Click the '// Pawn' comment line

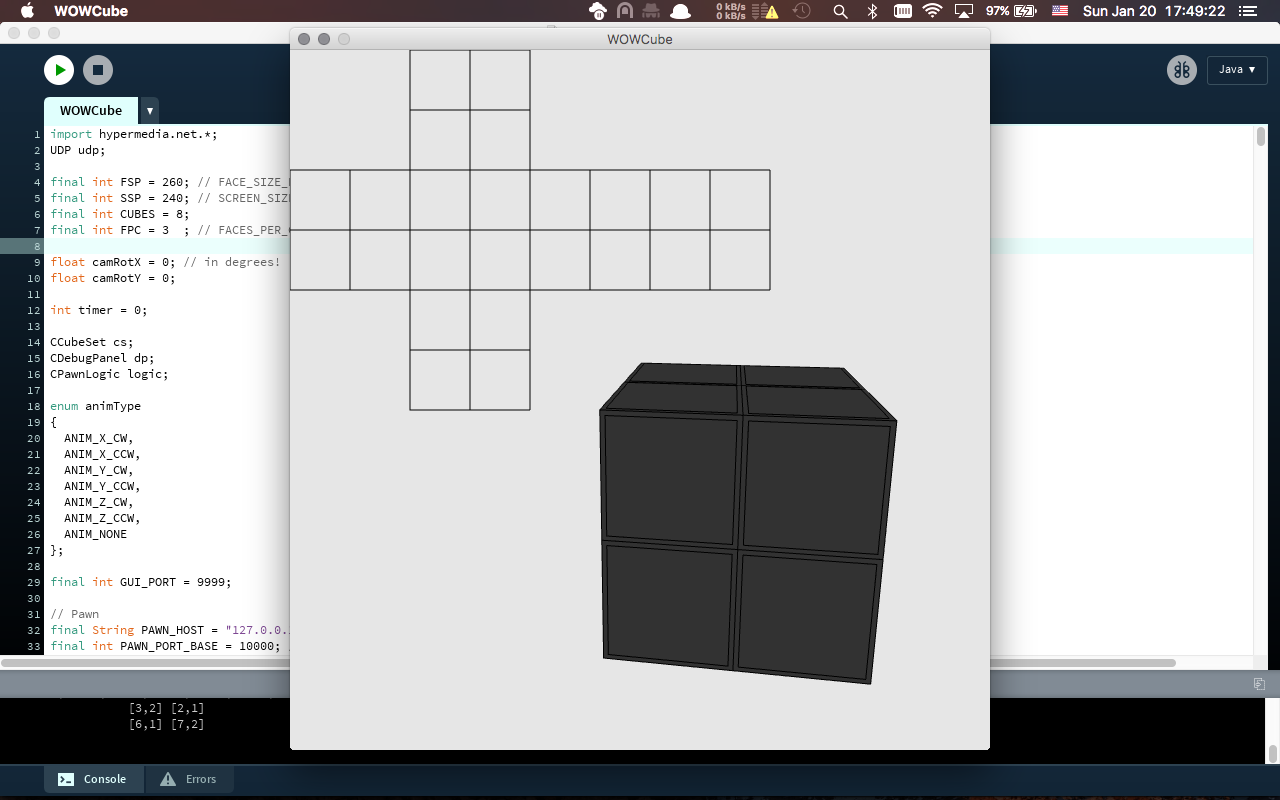click(74, 614)
